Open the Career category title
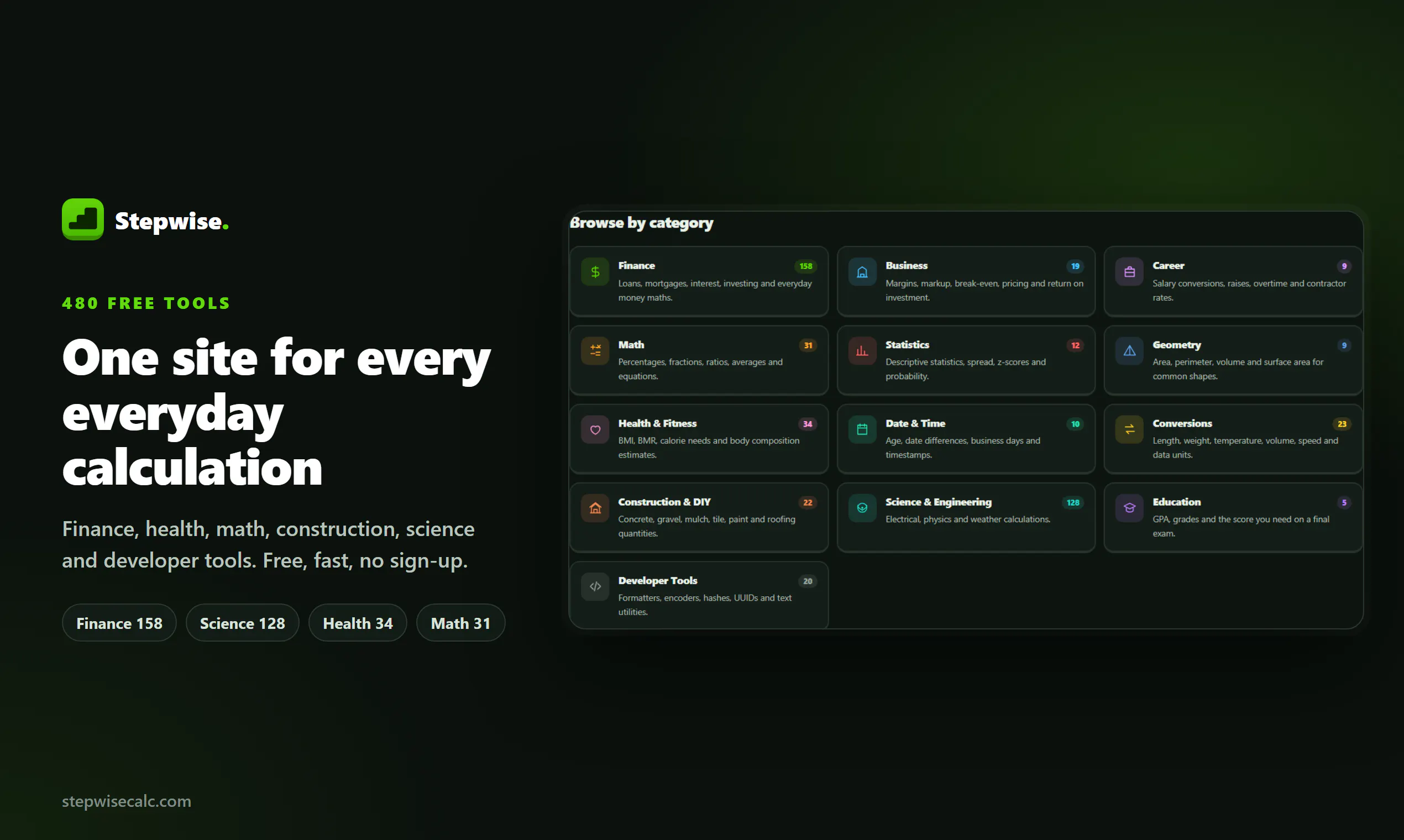The height and width of the screenshot is (840, 1404). coord(1168,265)
